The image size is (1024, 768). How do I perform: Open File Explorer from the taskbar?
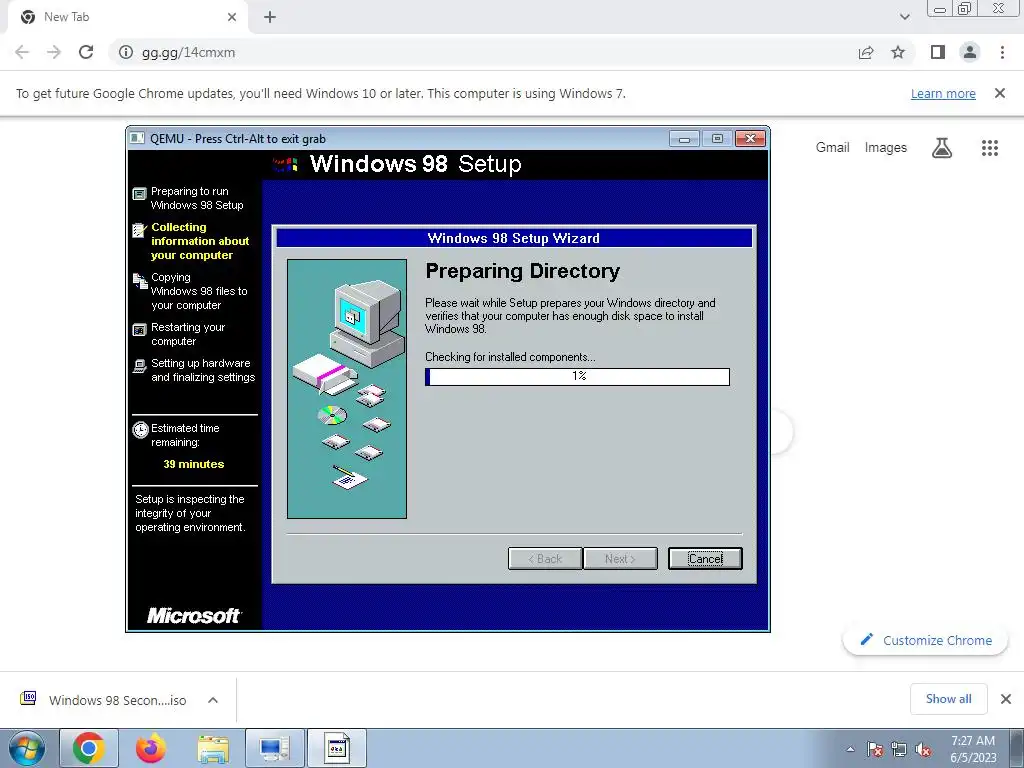pos(213,748)
